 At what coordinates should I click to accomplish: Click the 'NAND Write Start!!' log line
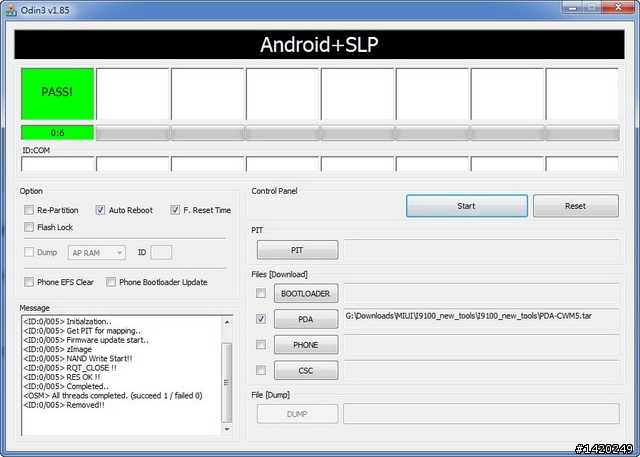coord(78,359)
